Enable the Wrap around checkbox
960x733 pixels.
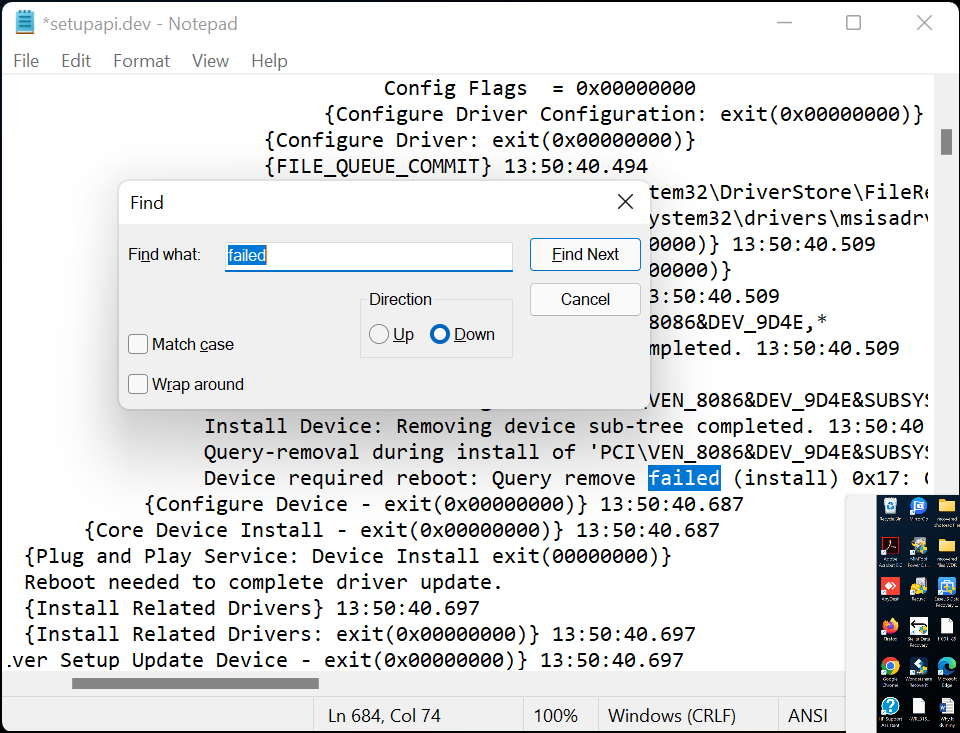click(x=139, y=384)
